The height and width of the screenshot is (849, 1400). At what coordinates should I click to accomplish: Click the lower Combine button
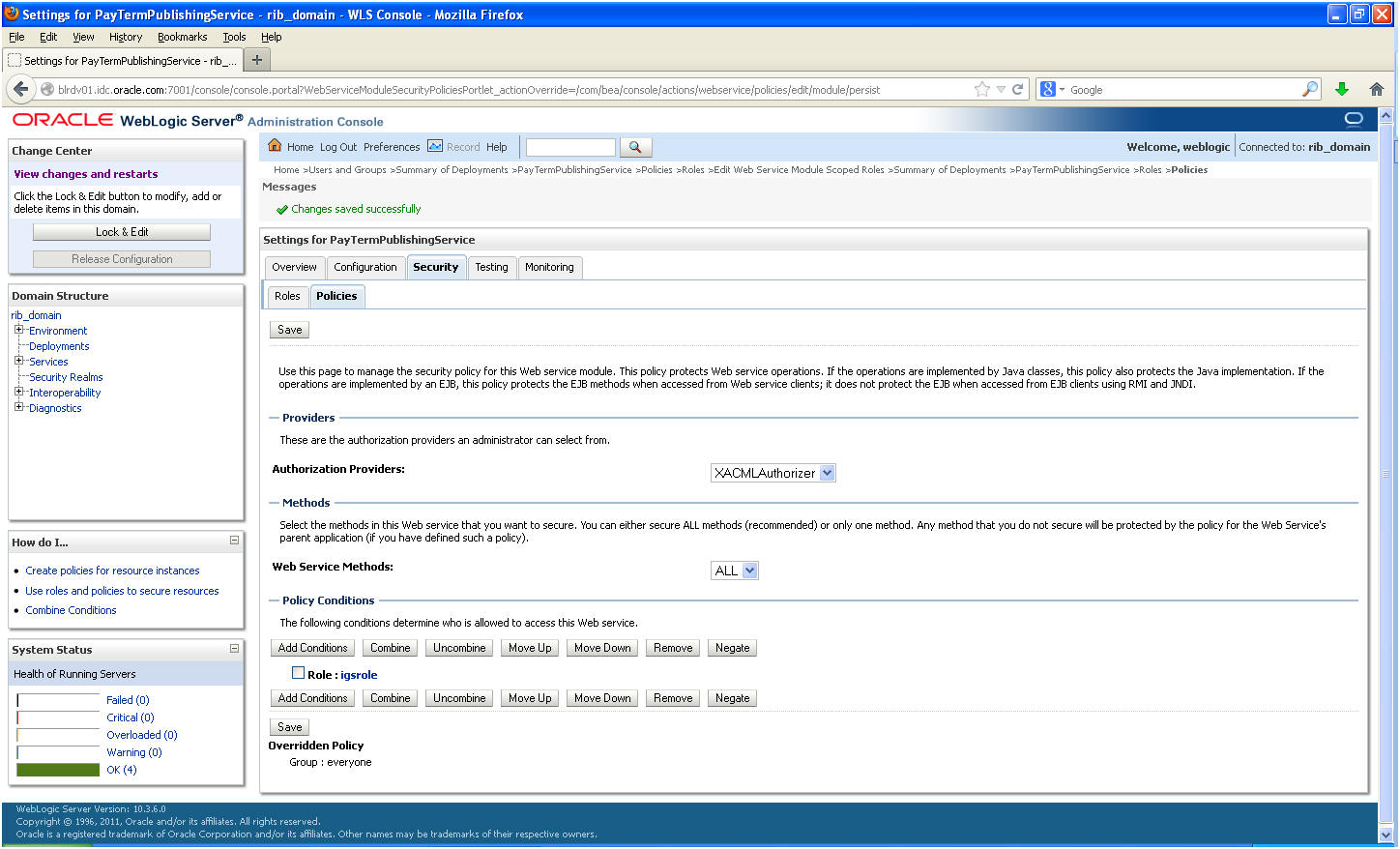click(x=391, y=698)
